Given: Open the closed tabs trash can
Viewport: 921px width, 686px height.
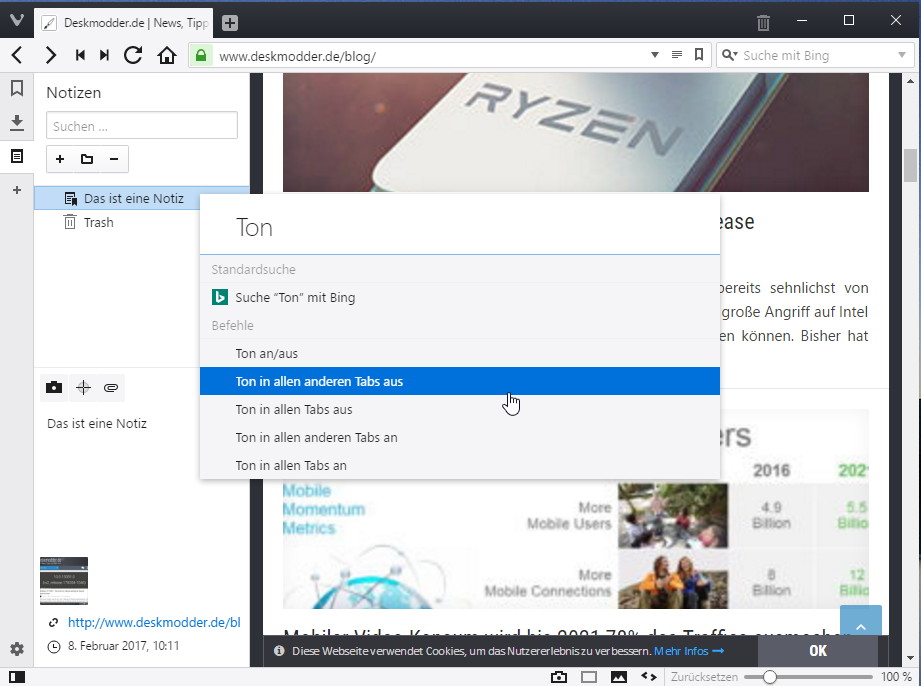Looking at the screenshot, I should 763,23.
